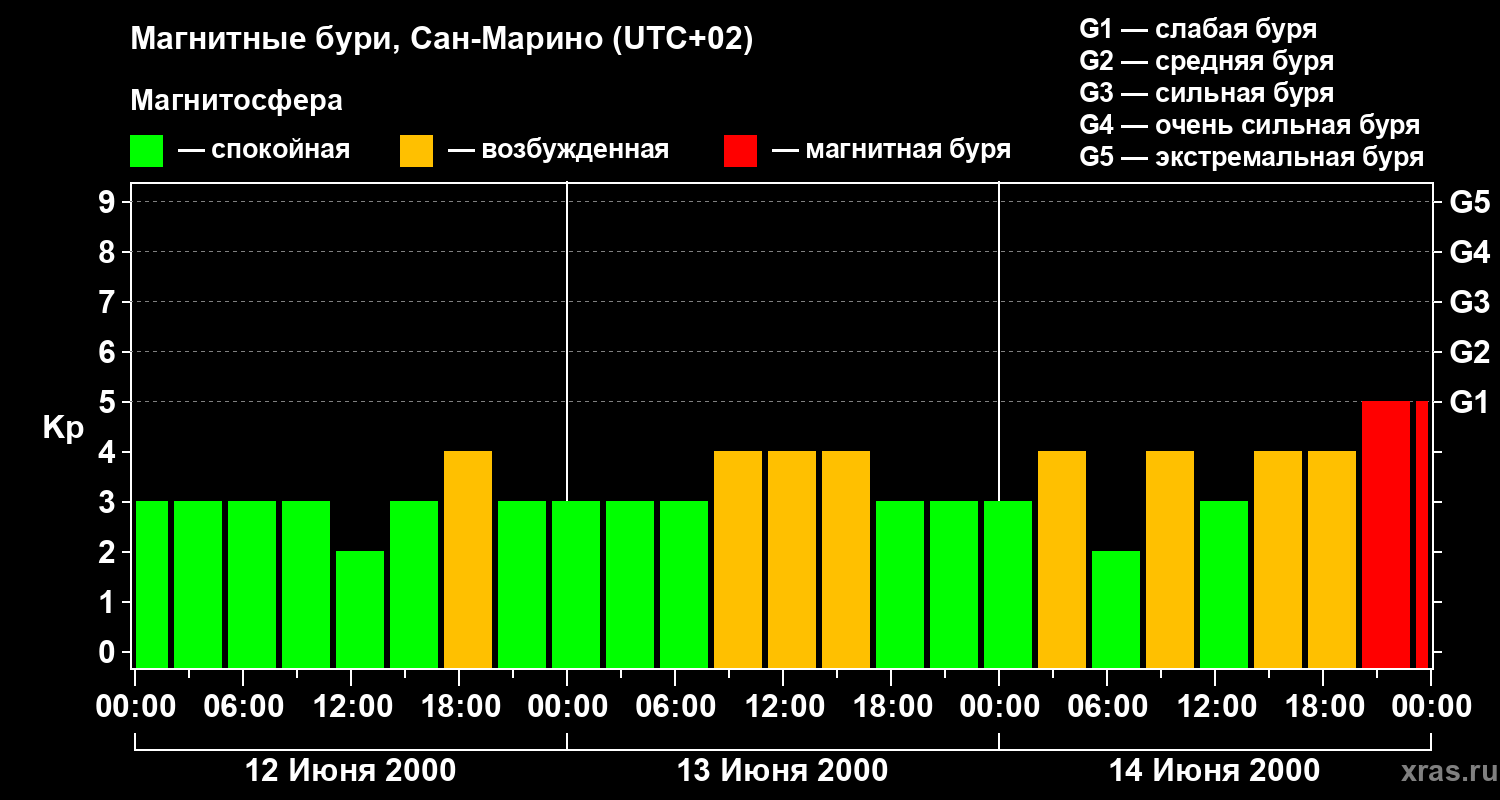Click the Kp axis value '7'
The image size is (1500, 800).
click(109, 302)
